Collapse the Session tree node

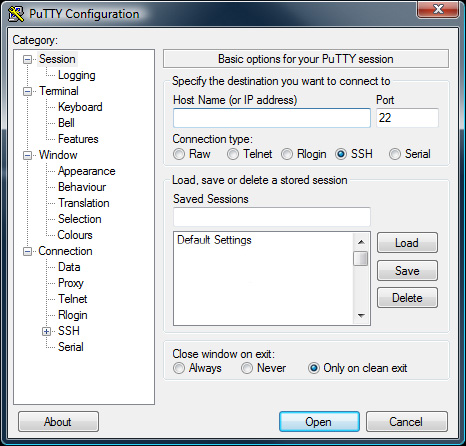(27, 60)
